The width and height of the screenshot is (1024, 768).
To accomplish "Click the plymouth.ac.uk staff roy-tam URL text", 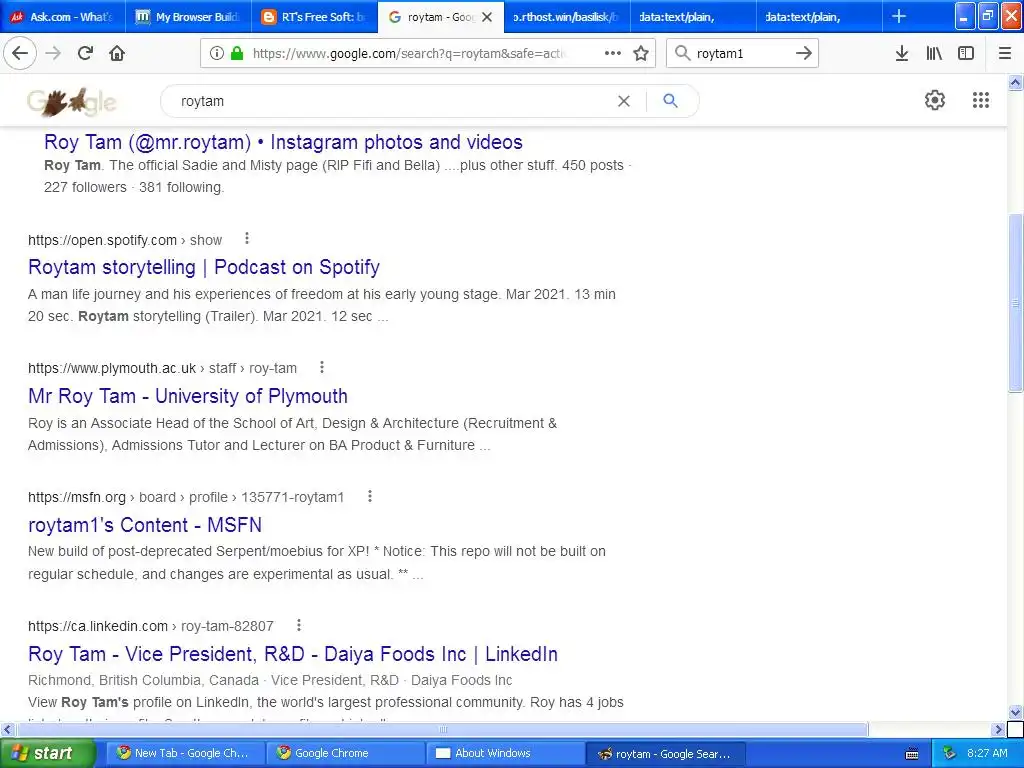I will [163, 368].
